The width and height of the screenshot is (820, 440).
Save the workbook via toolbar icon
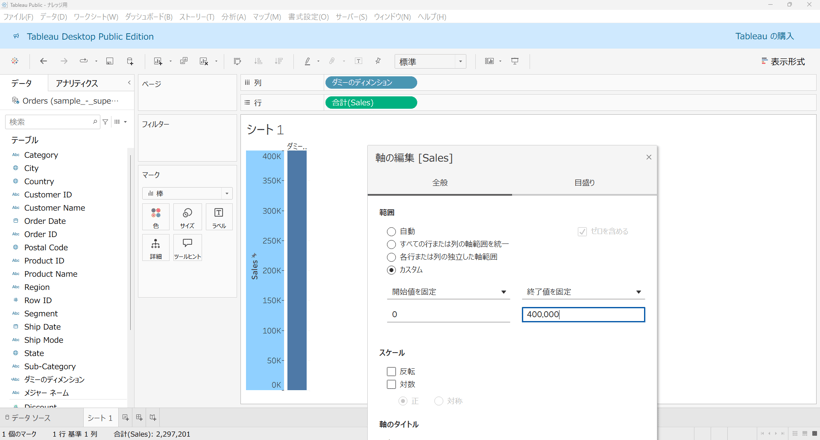(x=110, y=61)
